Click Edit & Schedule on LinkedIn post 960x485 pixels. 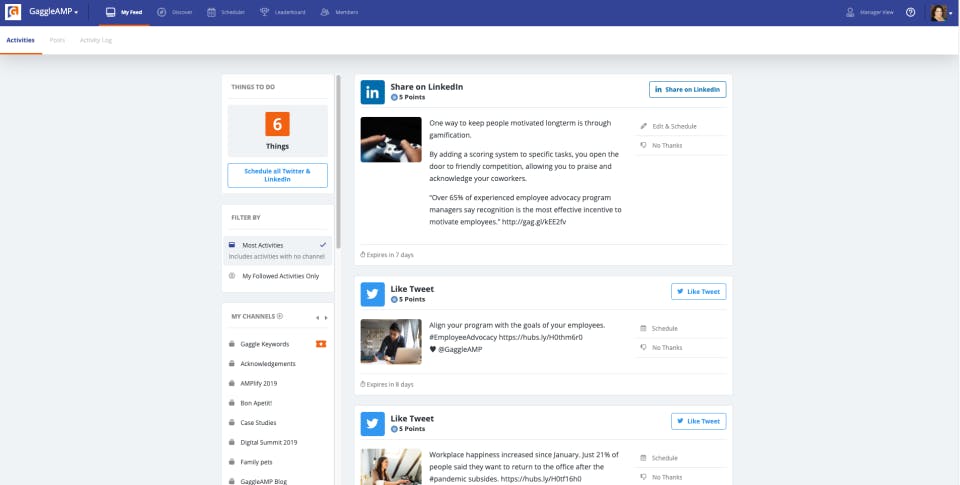coord(674,126)
